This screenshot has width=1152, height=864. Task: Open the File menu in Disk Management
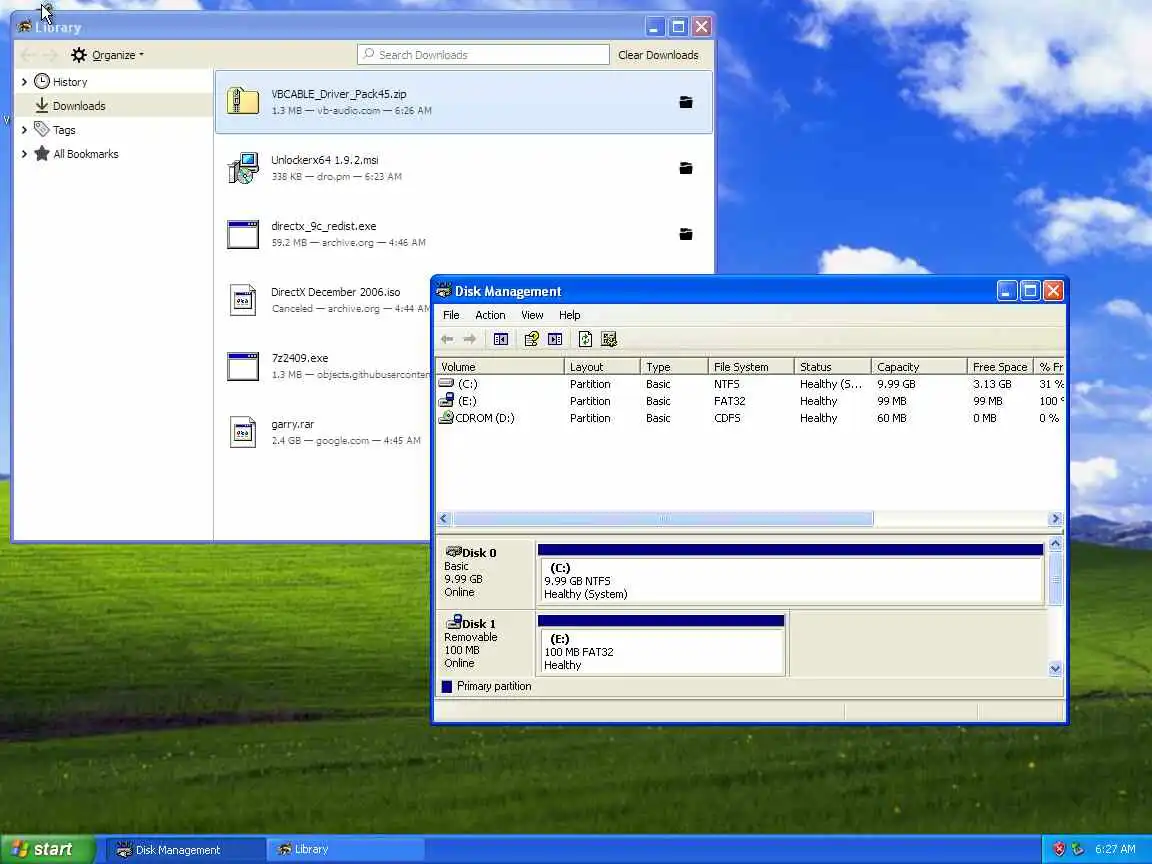[x=451, y=315]
